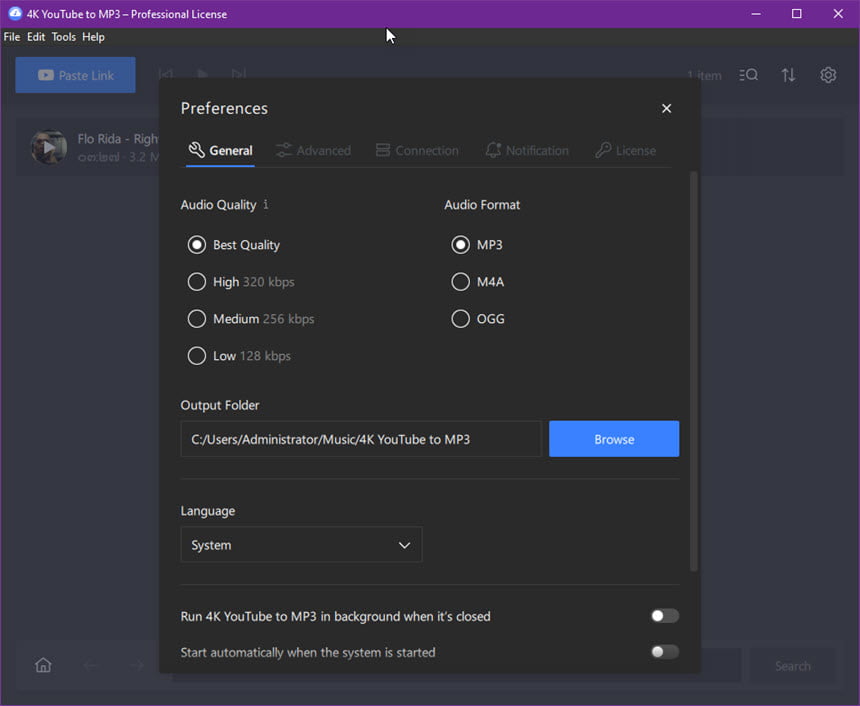Click the Output Folder path field
The height and width of the screenshot is (706, 860).
(x=361, y=439)
